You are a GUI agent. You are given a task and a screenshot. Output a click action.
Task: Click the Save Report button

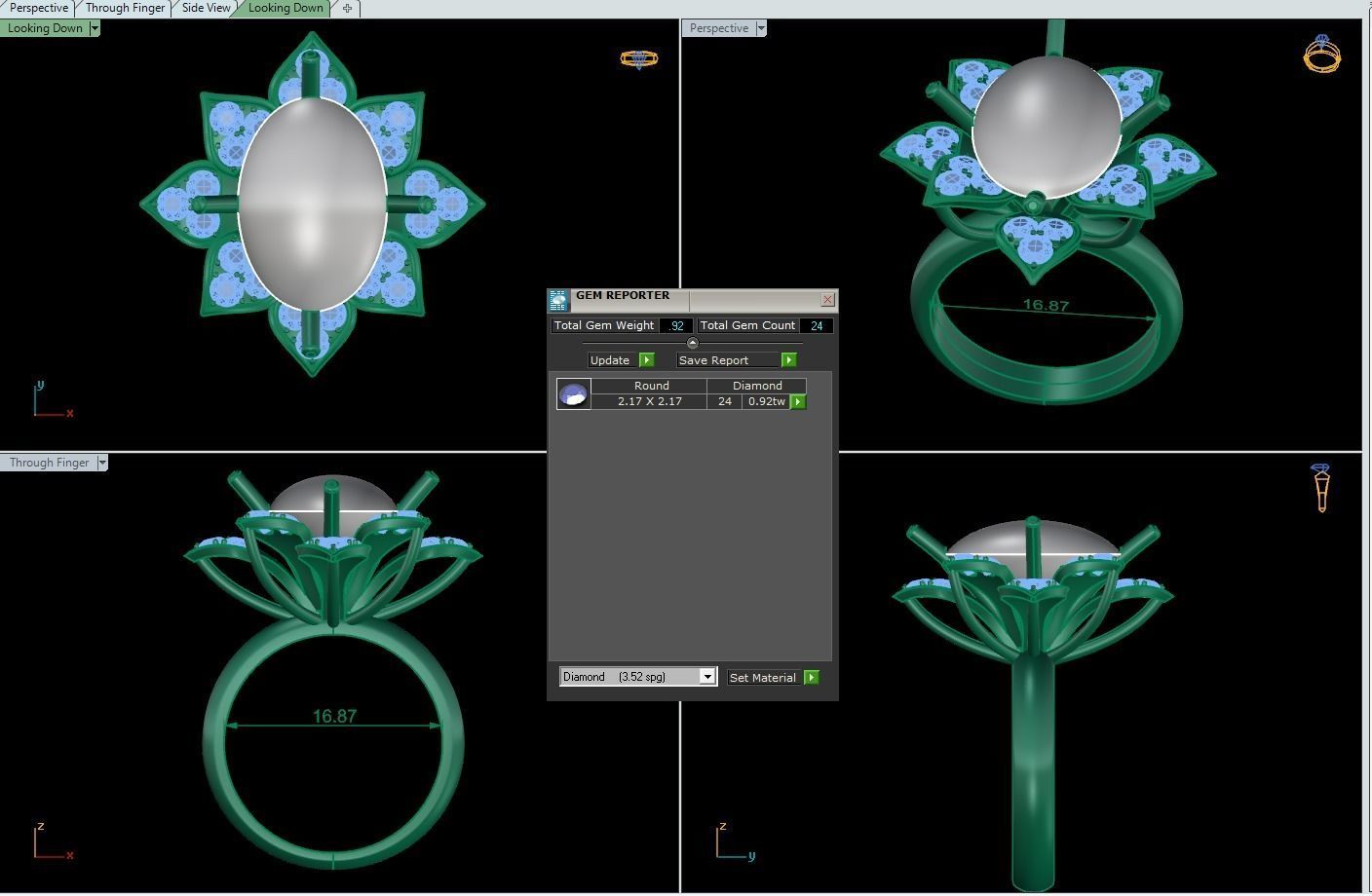click(x=729, y=360)
